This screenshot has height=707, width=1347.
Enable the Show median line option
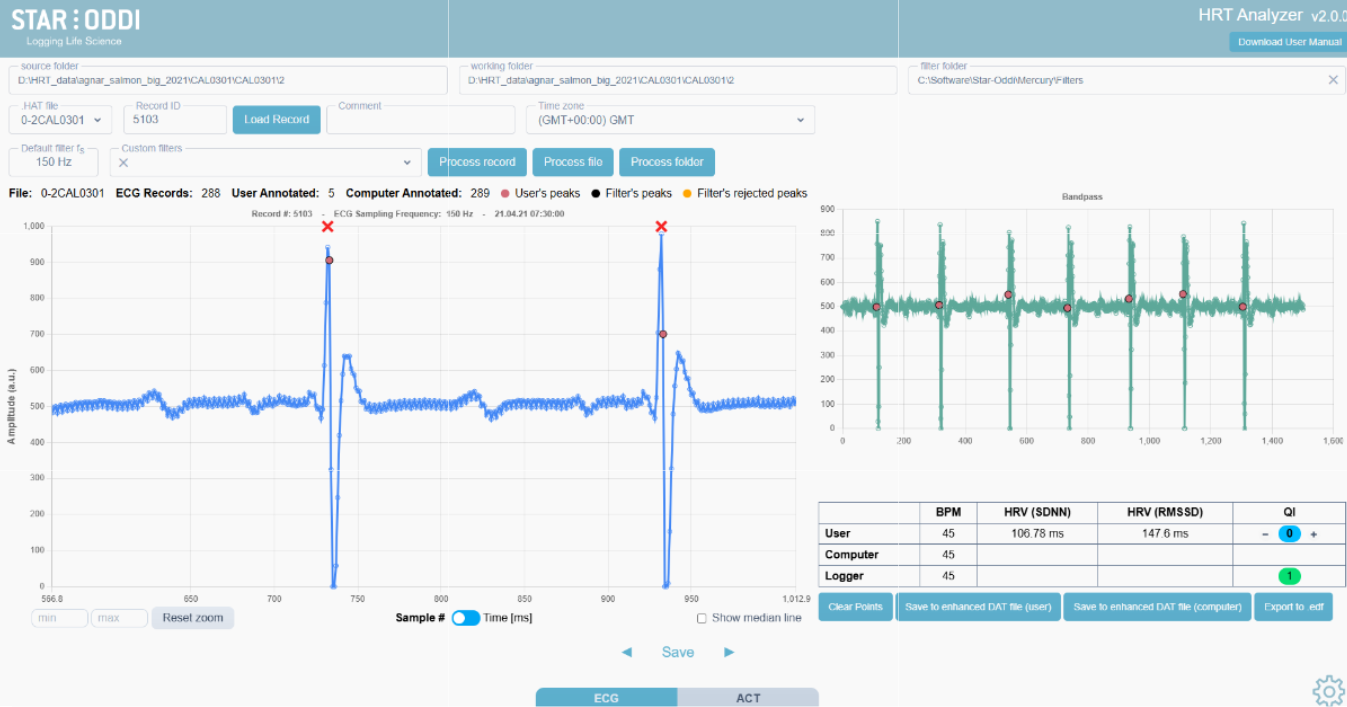tap(700, 618)
